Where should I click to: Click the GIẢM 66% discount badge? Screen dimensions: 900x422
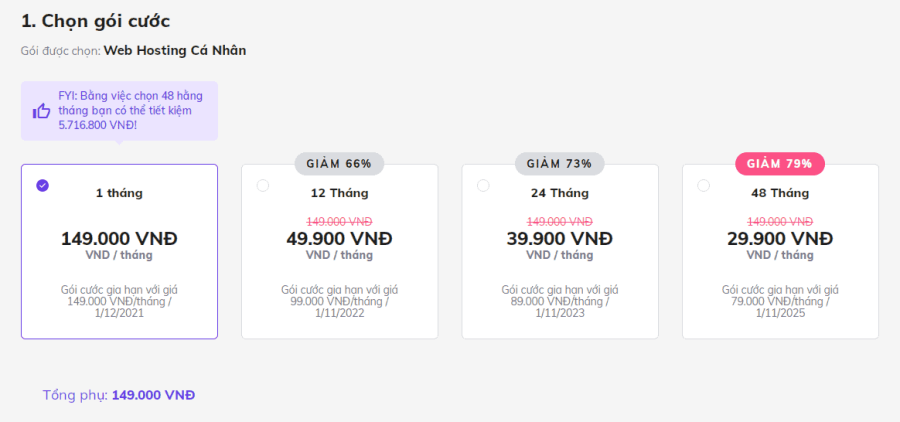coord(339,164)
